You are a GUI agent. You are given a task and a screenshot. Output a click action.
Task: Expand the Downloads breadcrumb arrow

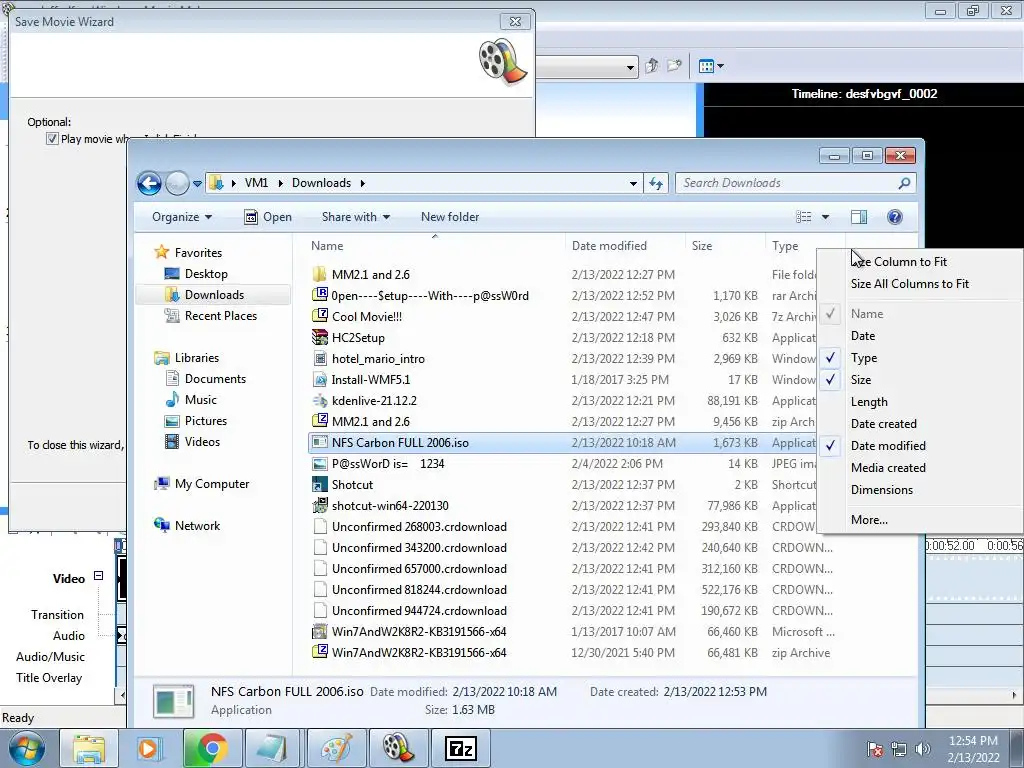(362, 184)
